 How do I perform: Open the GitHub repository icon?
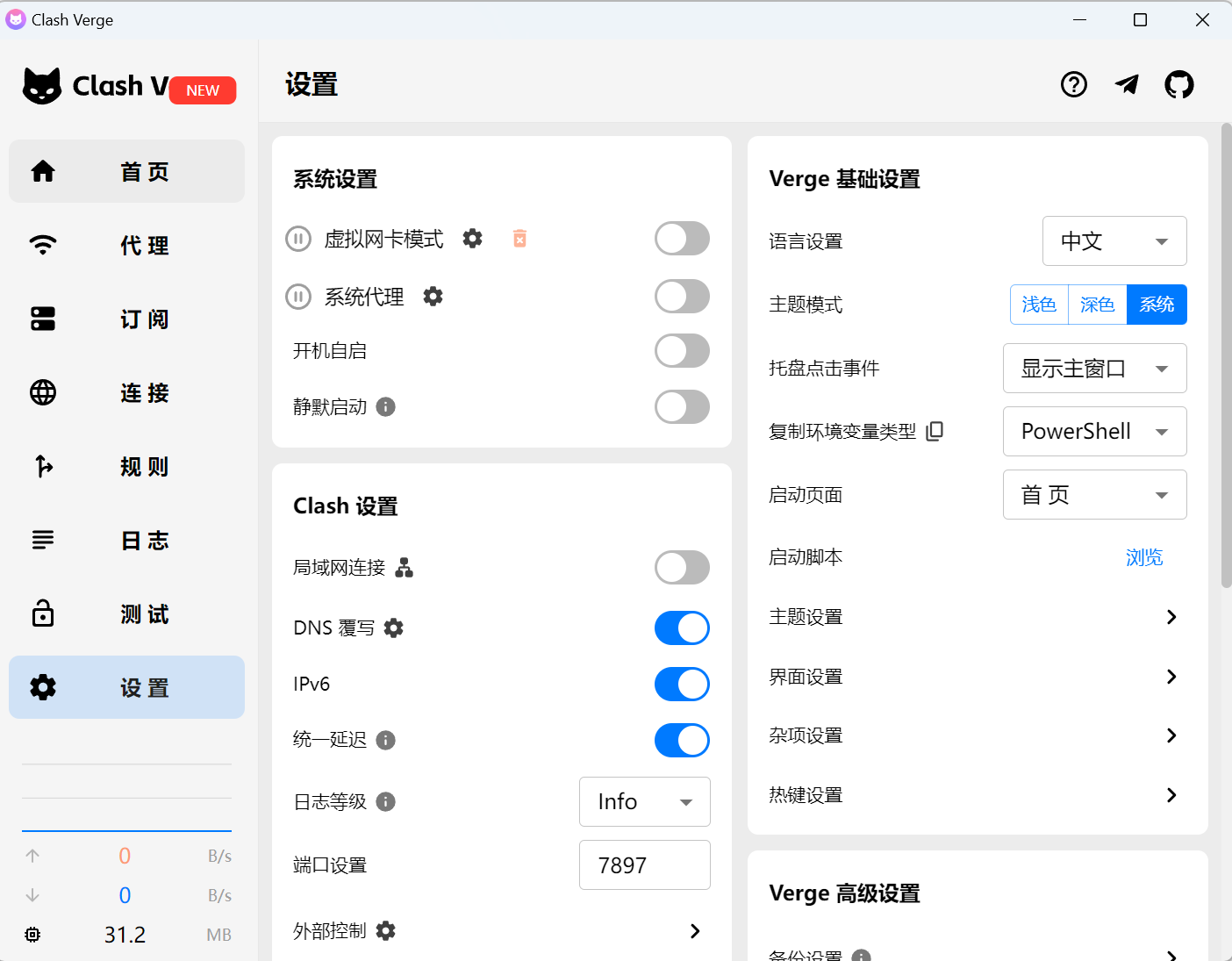tap(1179, 84)
